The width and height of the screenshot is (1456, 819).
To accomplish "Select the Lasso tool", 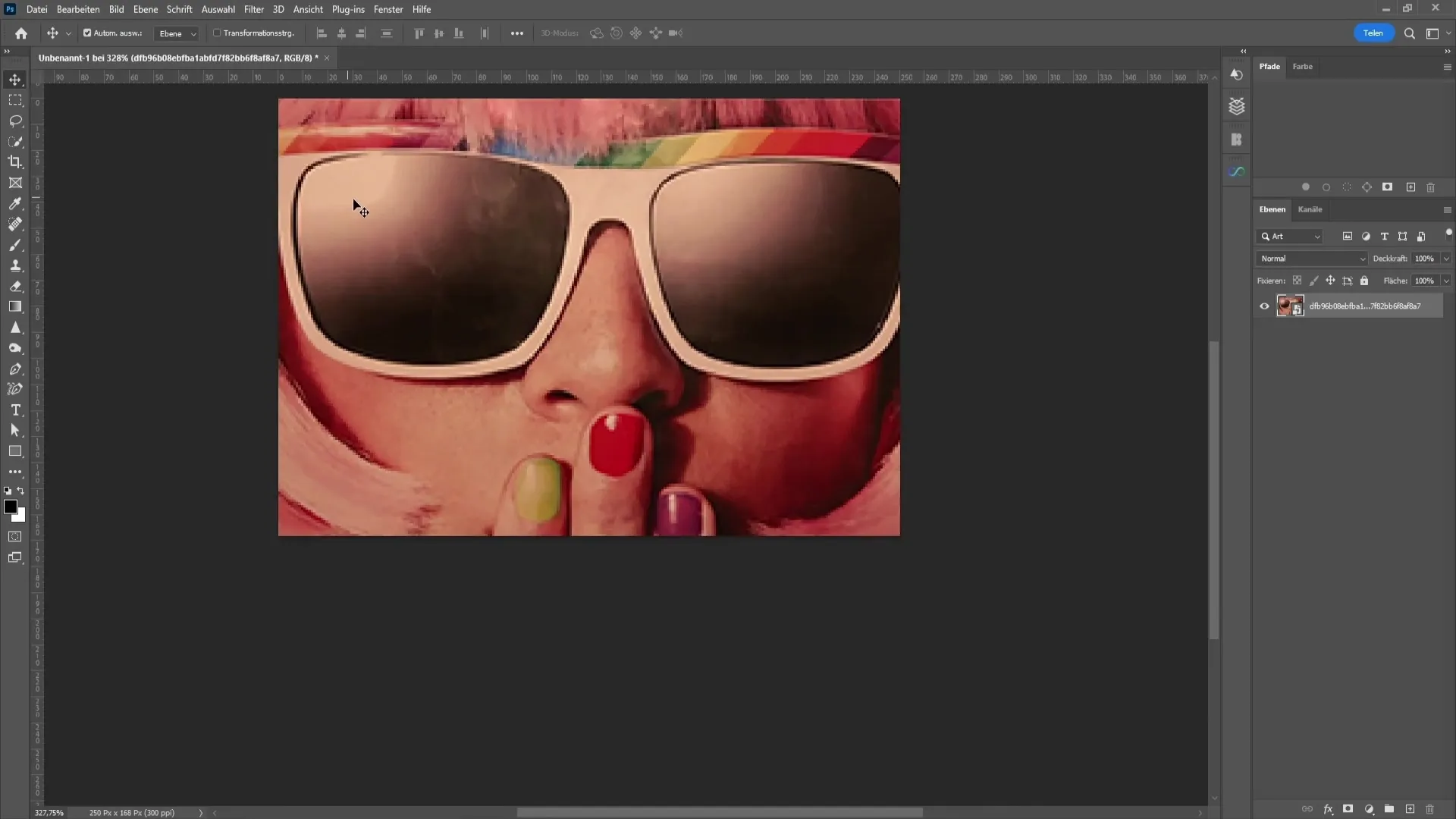I will (x=15, y=121).
